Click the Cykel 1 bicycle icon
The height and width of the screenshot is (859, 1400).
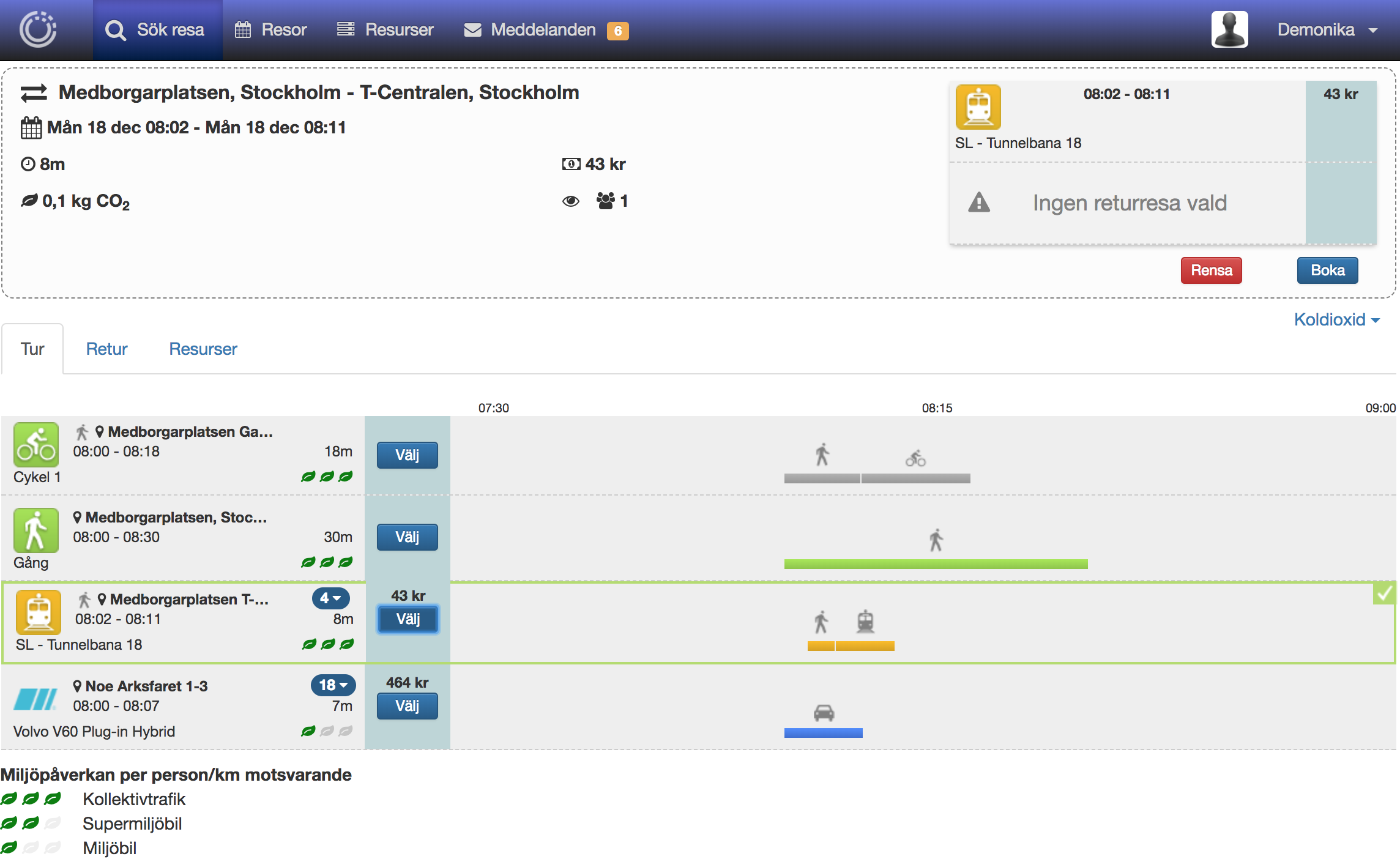pos(36,445)
